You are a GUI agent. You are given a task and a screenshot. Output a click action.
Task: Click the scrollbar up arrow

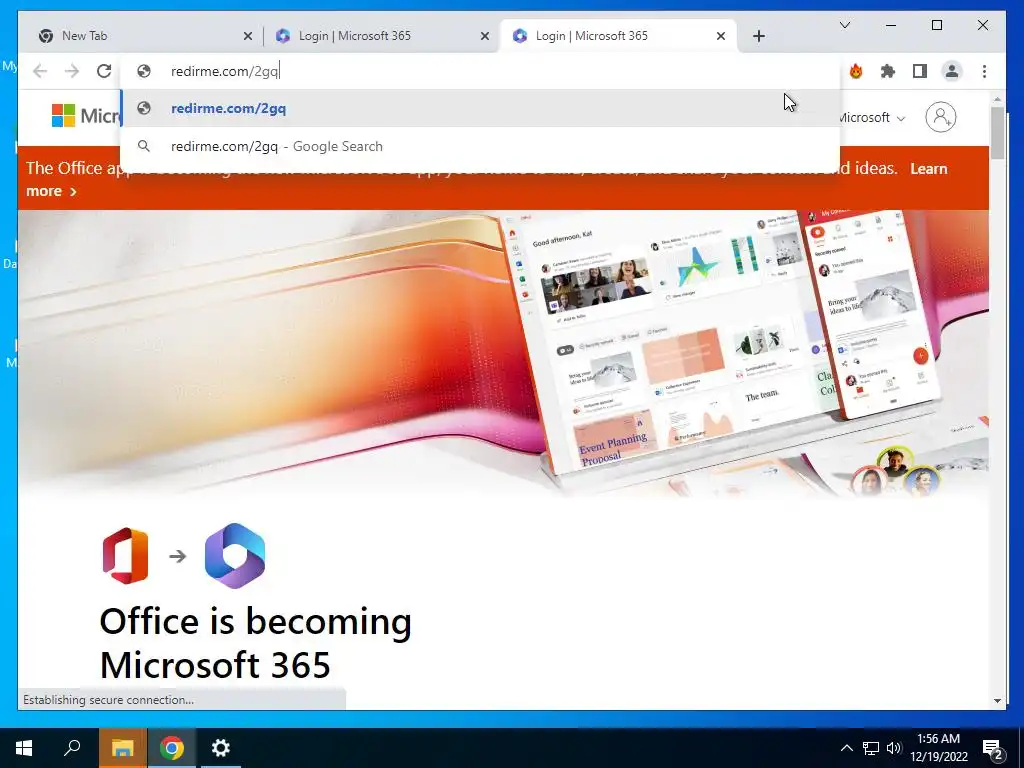997,99
